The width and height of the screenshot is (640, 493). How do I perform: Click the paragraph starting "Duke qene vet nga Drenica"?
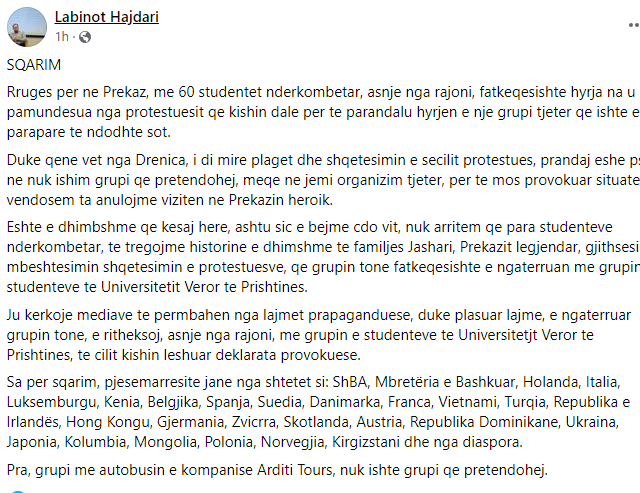pyautogui.click(x=323, y=180)
